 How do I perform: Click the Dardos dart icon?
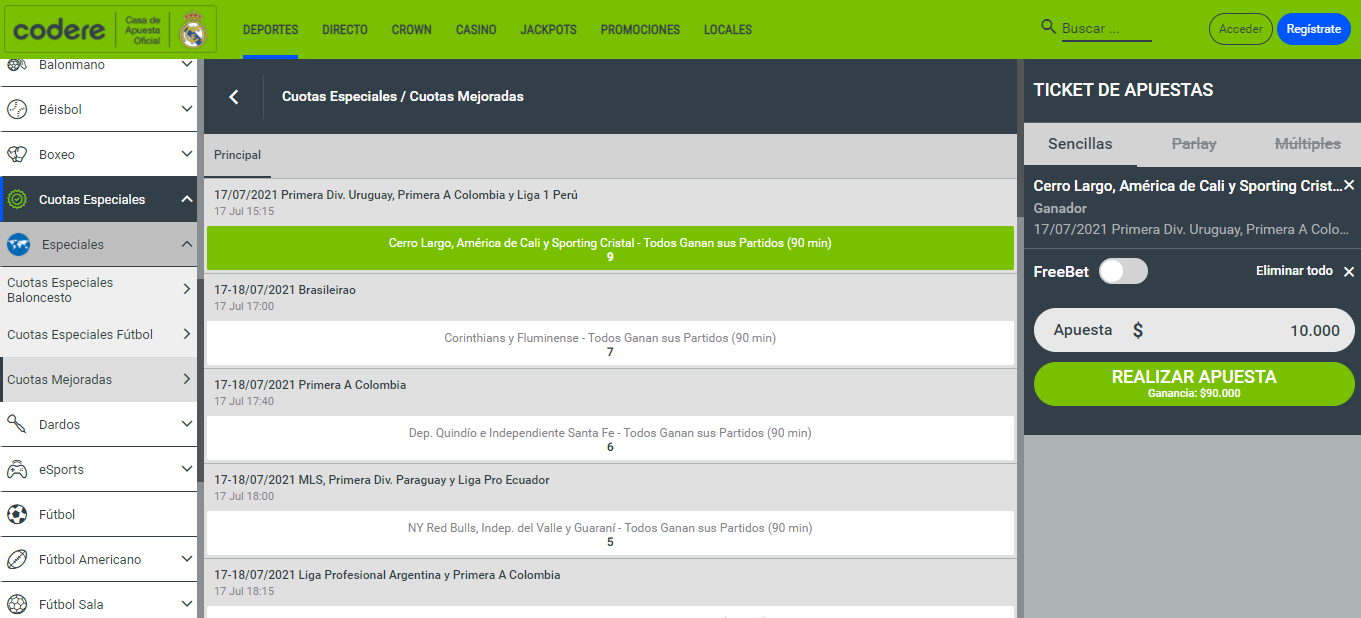[x=17, y=425]
